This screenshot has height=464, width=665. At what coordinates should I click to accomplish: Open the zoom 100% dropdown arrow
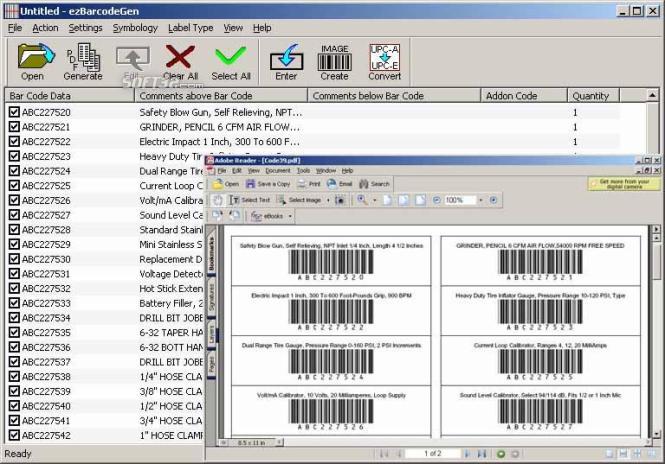pos(481,200)
